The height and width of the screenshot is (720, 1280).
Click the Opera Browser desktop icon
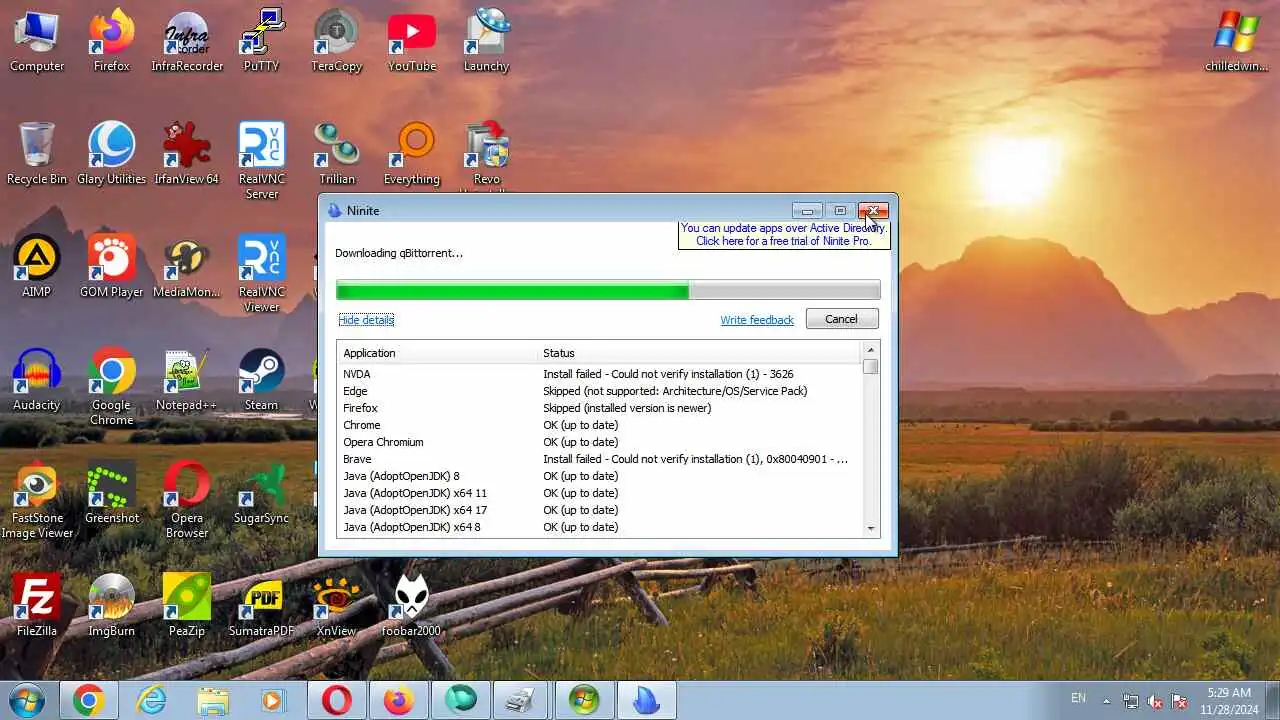click(x=187, y=499)
